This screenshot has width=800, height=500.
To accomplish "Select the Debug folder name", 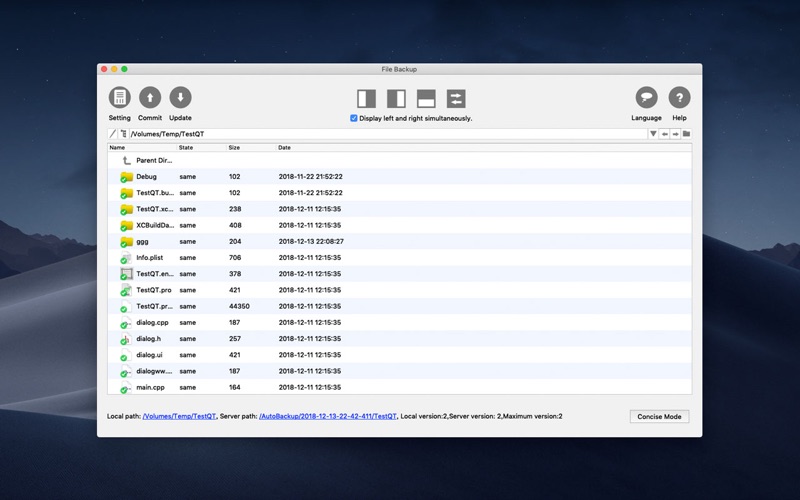I will pos(146,177).
